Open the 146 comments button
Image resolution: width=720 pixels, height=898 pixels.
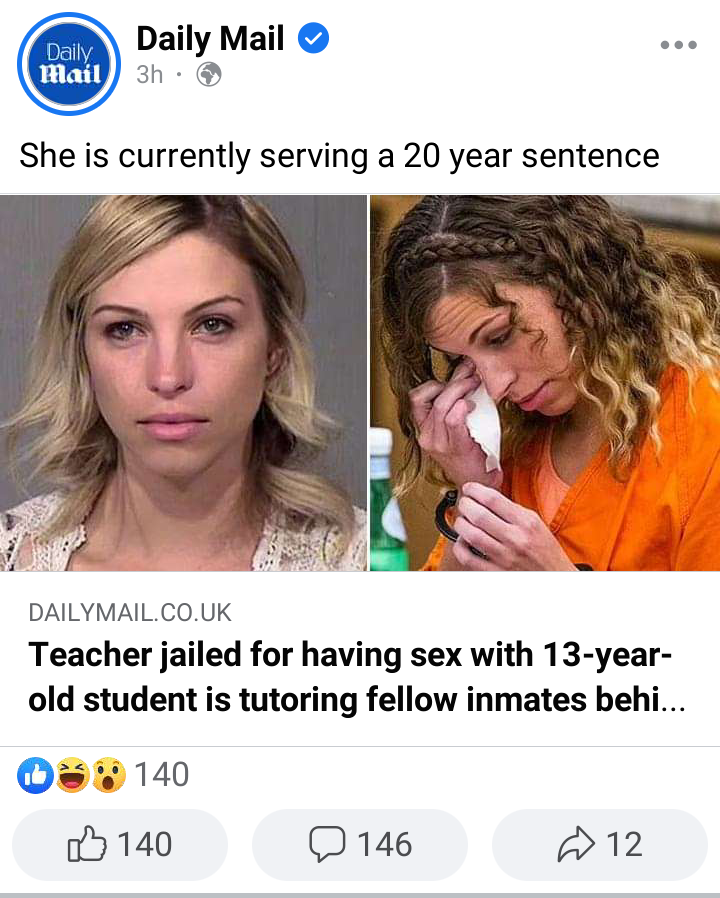[x=360, y=845]
